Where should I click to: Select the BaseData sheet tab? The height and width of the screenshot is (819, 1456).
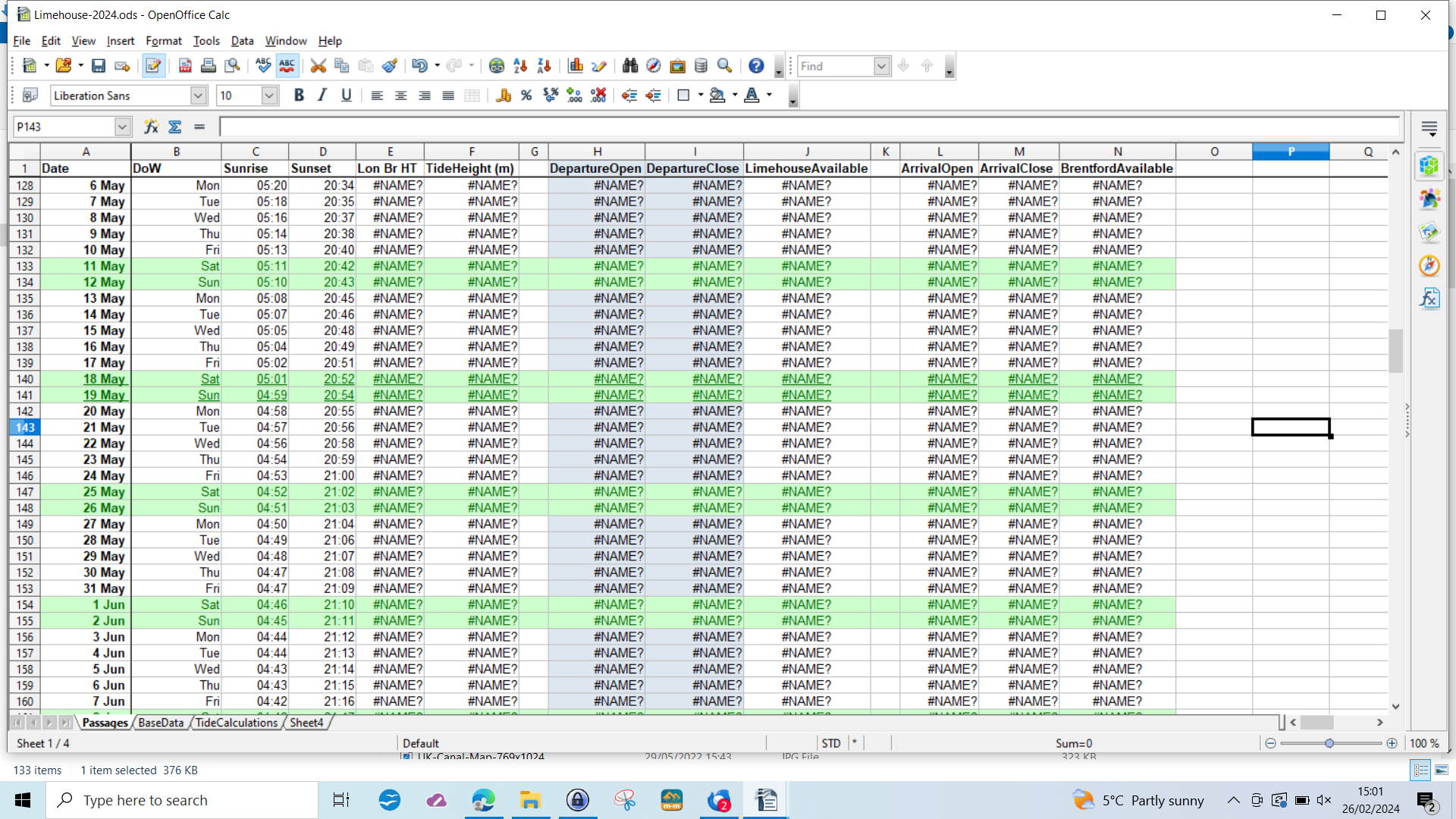coord(161,723)
